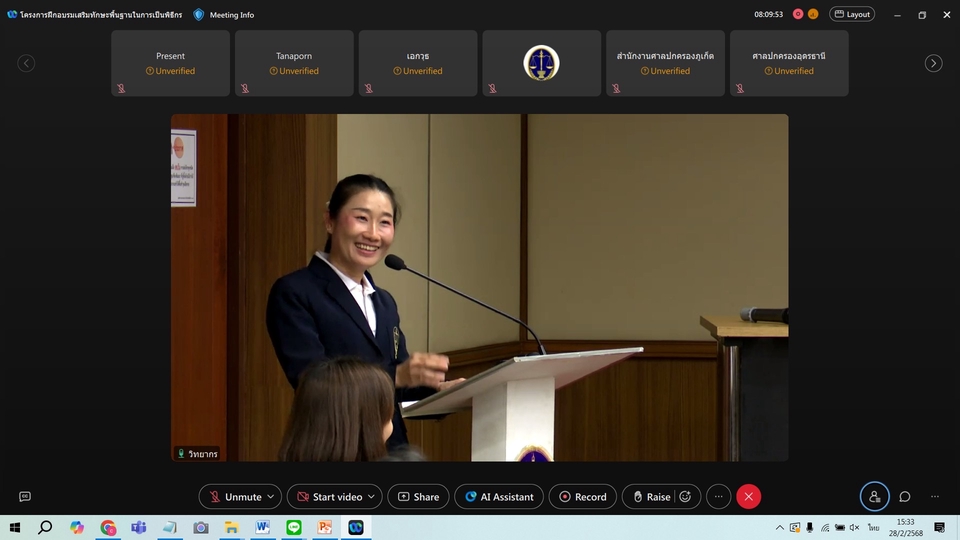Expand the audio options arrow beside Unmute
The height and width of the screenshot is (540, 960).
271,496
